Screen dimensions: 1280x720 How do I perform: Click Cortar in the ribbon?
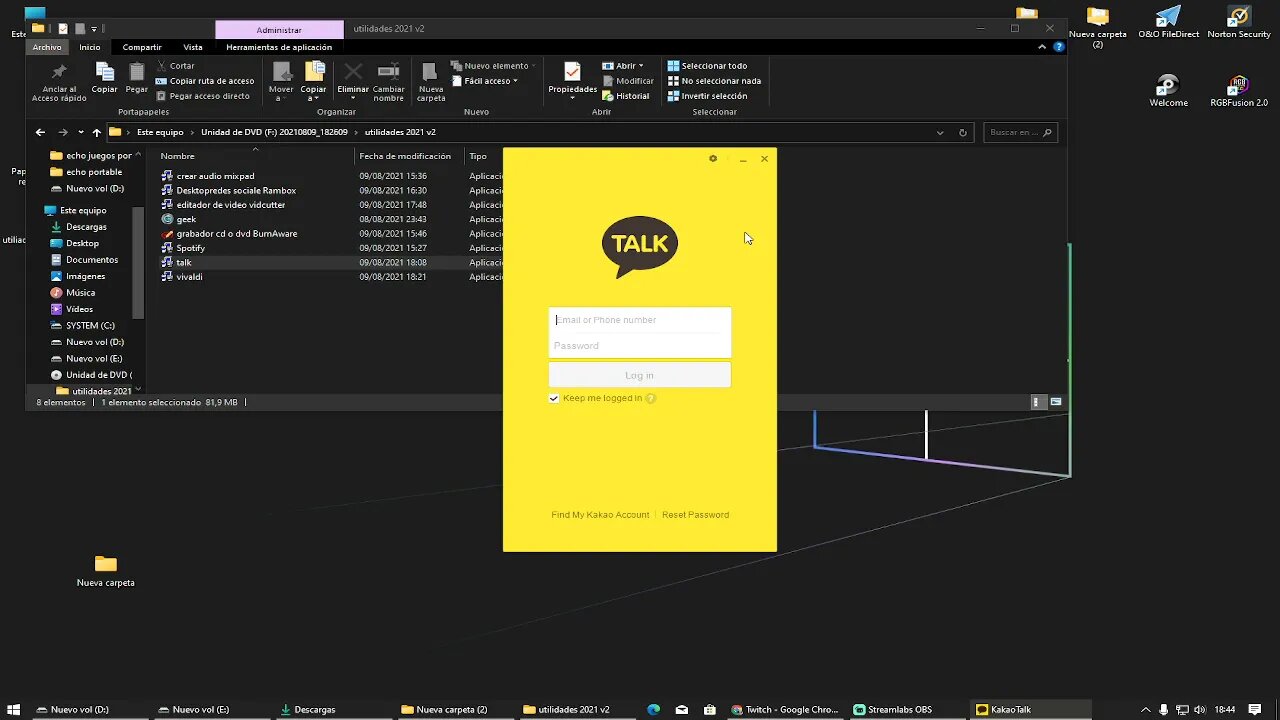pyautogui.click(x=176, y=66)
